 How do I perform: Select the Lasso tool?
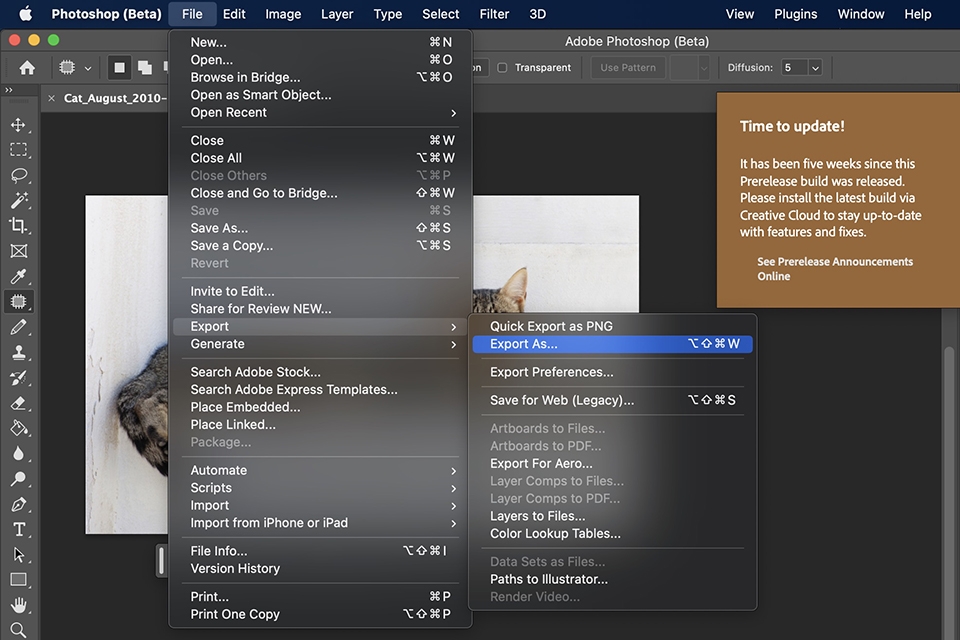(18, 175)
